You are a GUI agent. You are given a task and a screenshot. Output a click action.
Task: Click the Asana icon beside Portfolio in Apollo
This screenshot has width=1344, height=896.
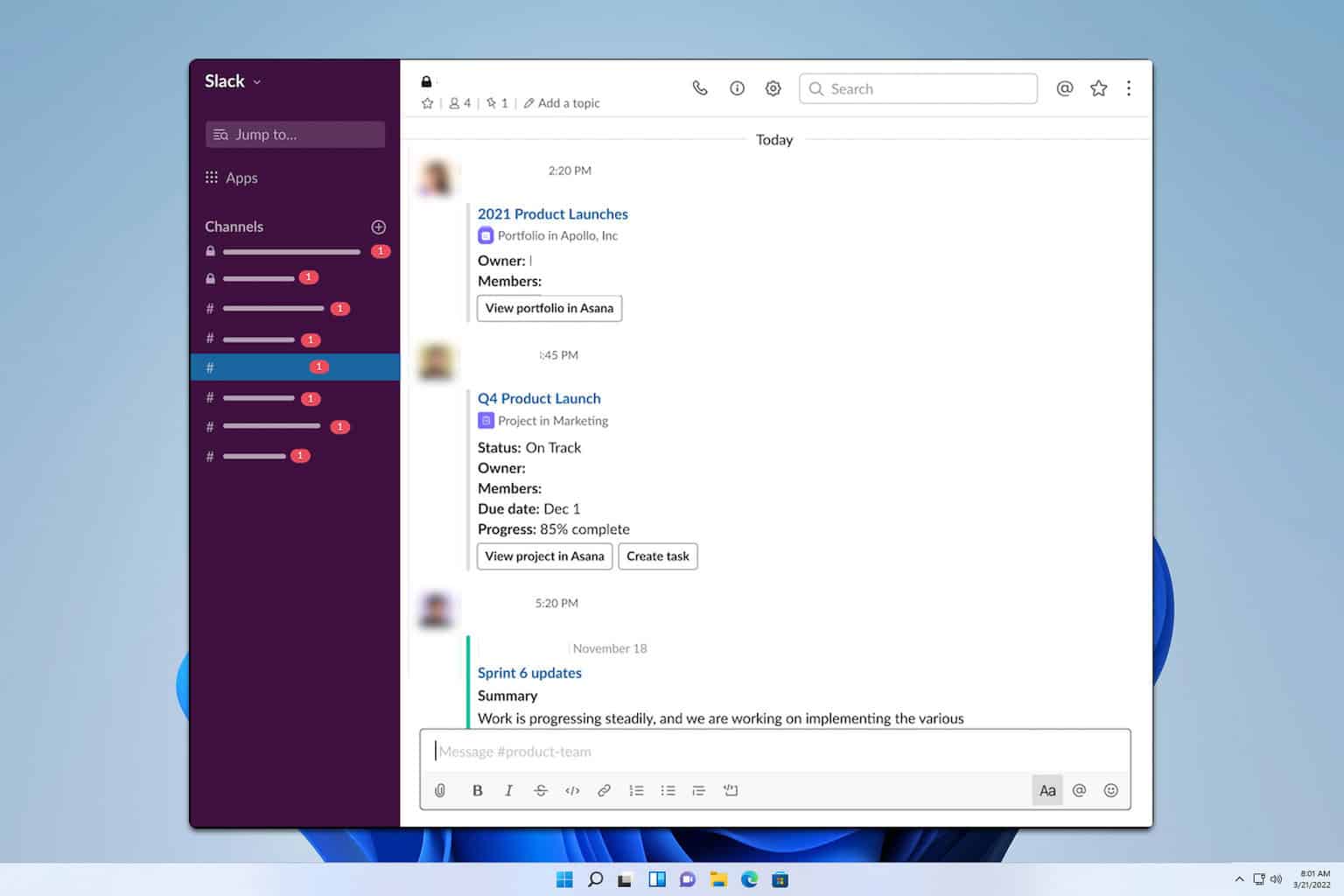point(486,235)
